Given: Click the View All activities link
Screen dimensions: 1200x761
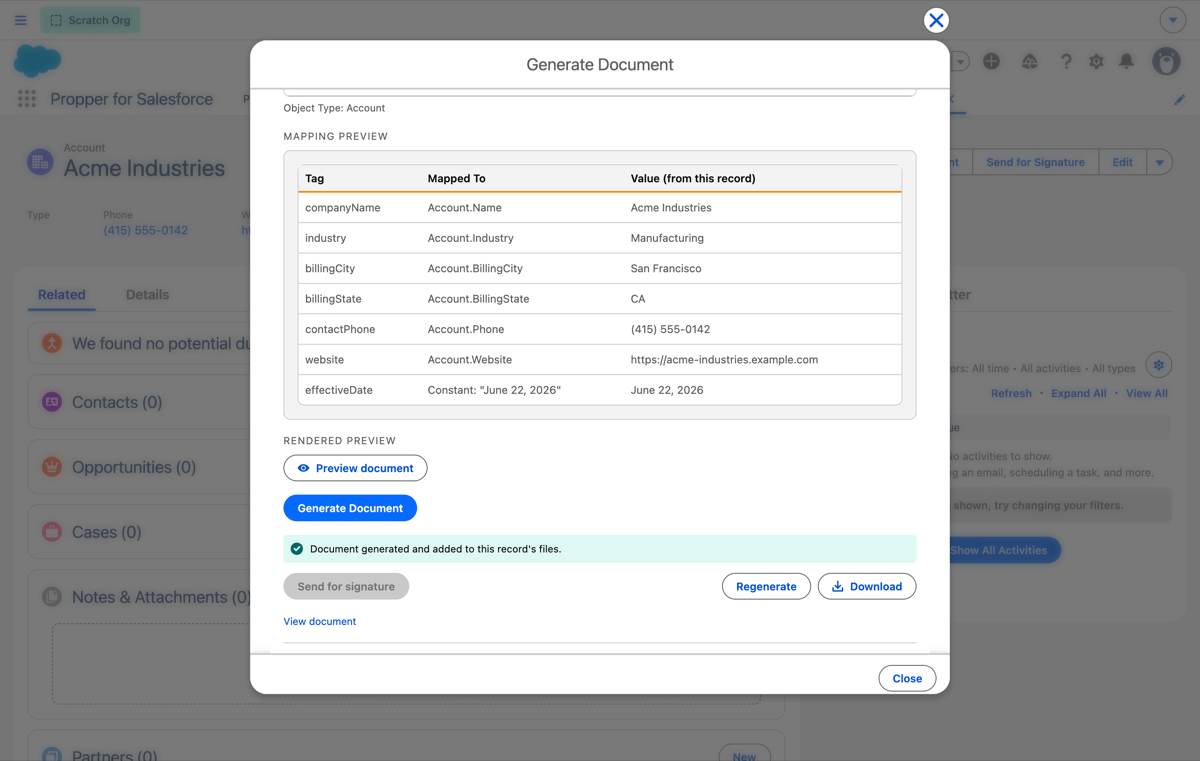Looking at the screenshot, I should [x=1147, y=393].
